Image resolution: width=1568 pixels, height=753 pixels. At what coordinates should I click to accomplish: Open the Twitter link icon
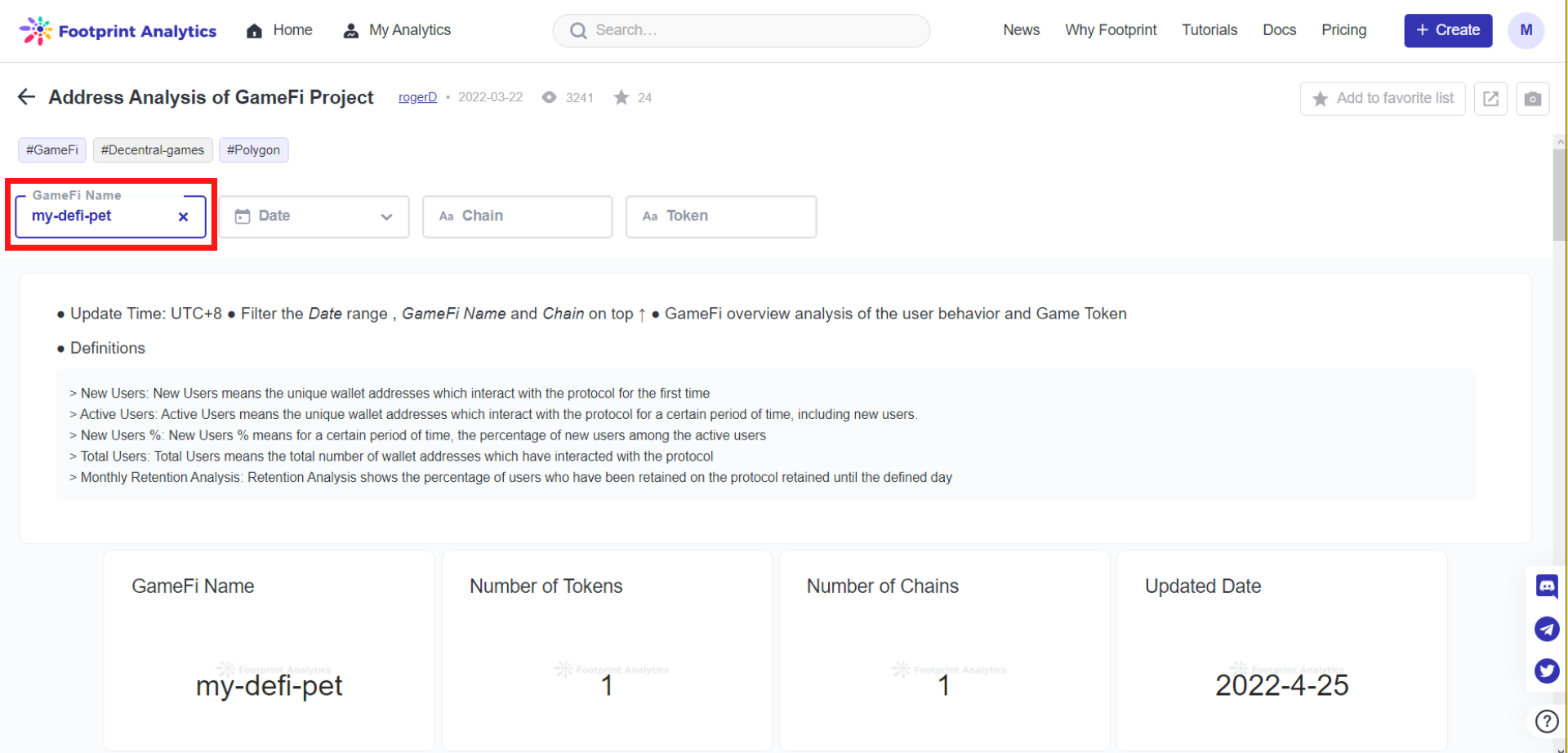tap(1547, 671)
